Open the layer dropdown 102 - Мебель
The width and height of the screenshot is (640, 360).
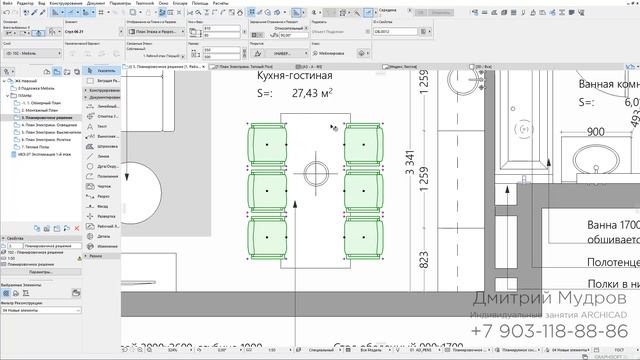[32, 53]
